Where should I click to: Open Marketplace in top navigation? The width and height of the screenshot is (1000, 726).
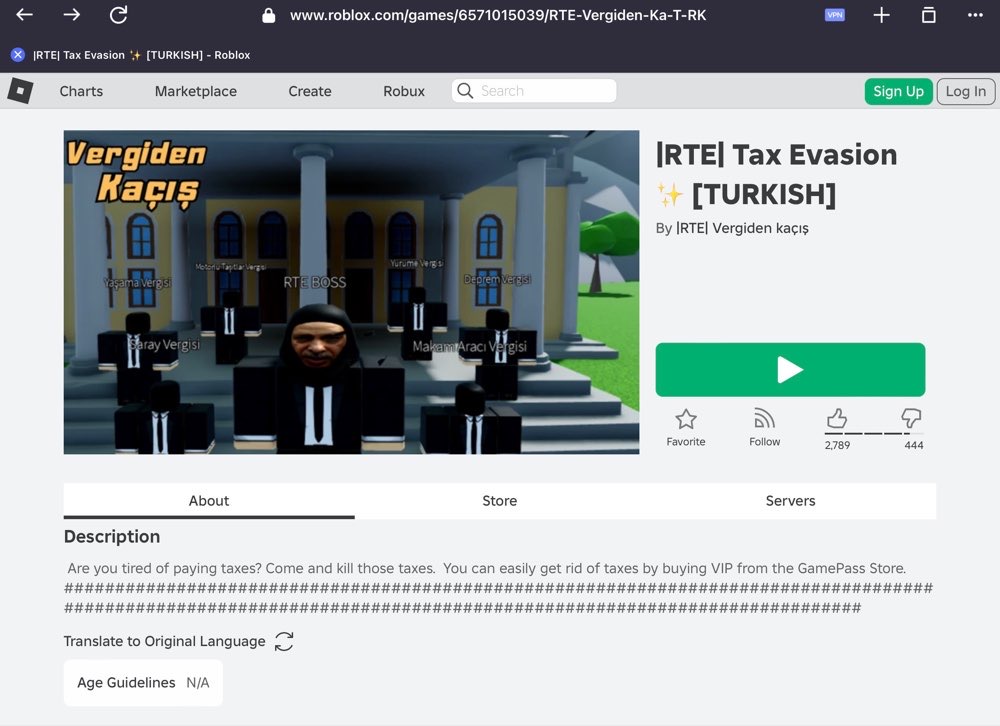[196, 91]
